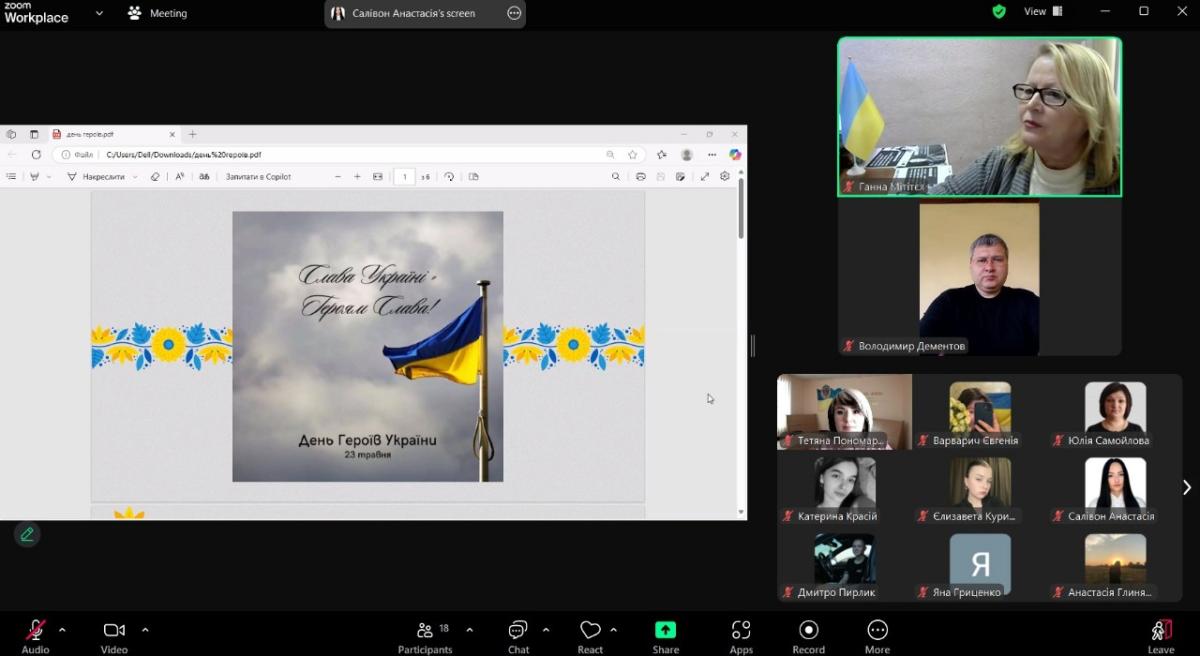Expand the Participants options arrow
The image size is (1200, 656).
[x=470, y=630]
